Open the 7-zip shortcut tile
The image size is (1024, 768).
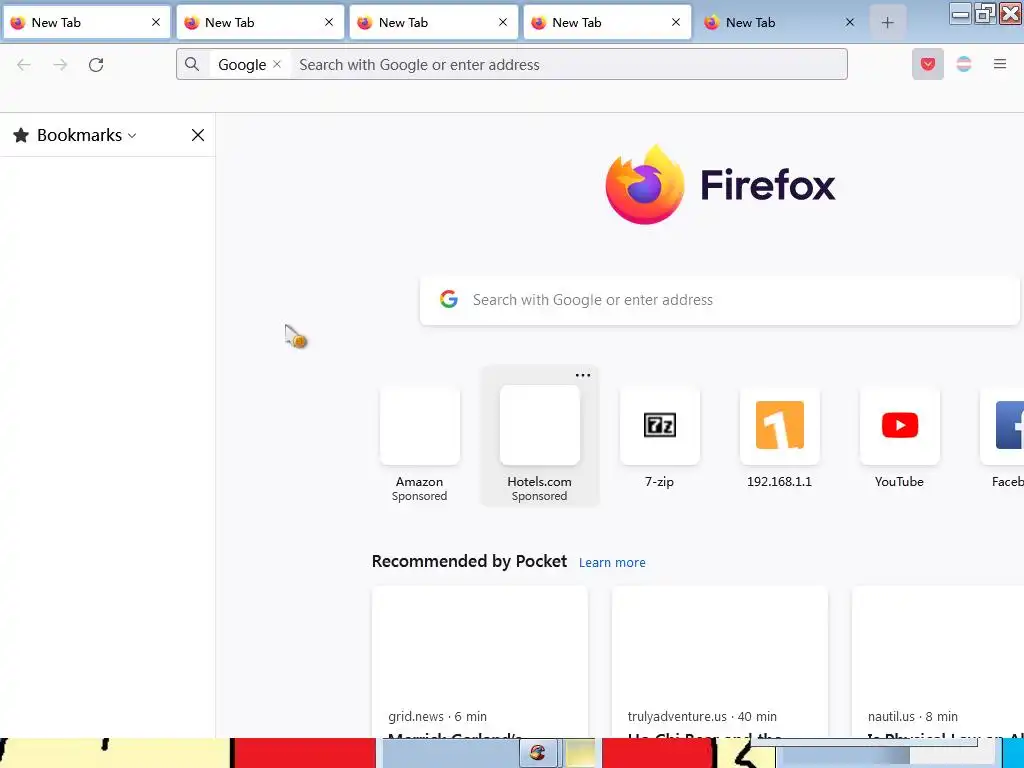coord(660,438)
